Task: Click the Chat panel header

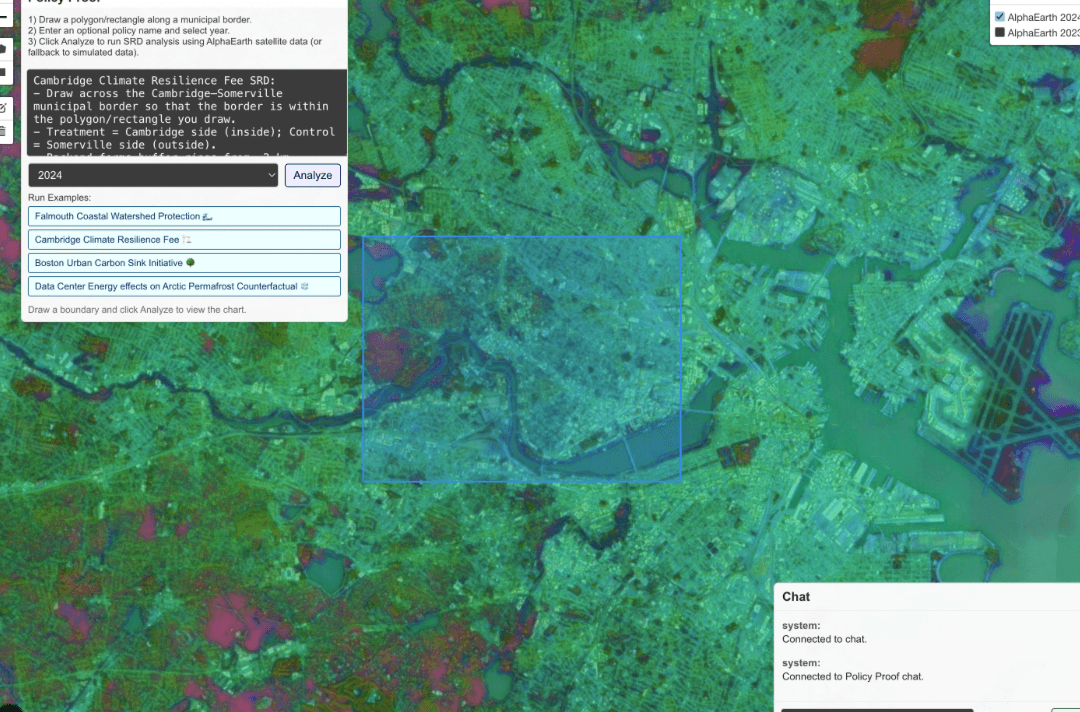Action: coord(927,597)
